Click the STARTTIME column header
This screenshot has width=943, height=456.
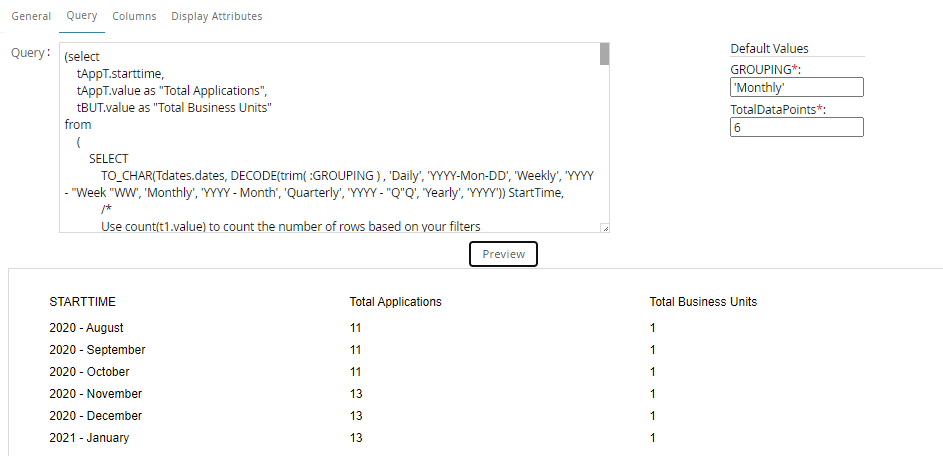click(x=87, y=302)
